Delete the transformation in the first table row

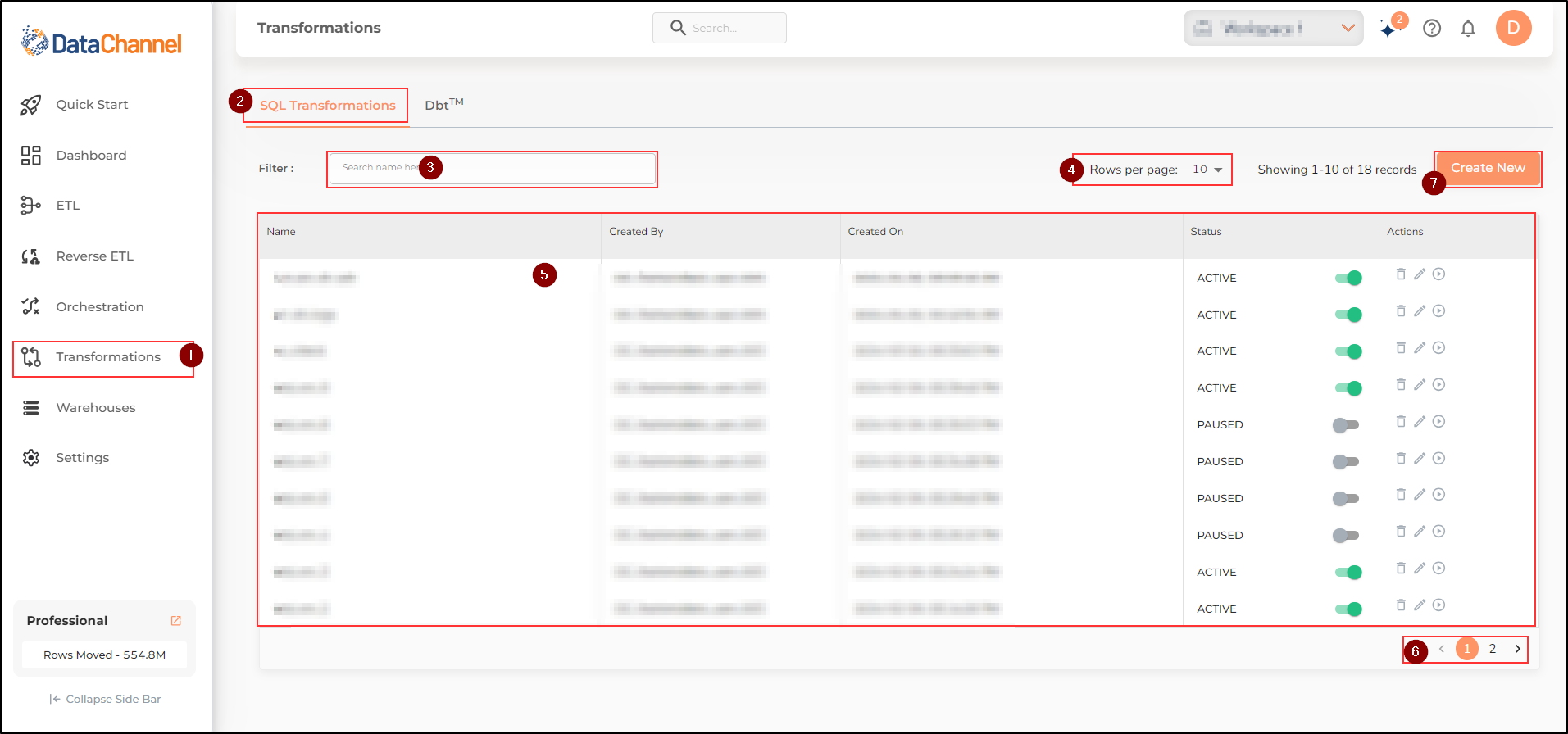(x=1401, y=274)
